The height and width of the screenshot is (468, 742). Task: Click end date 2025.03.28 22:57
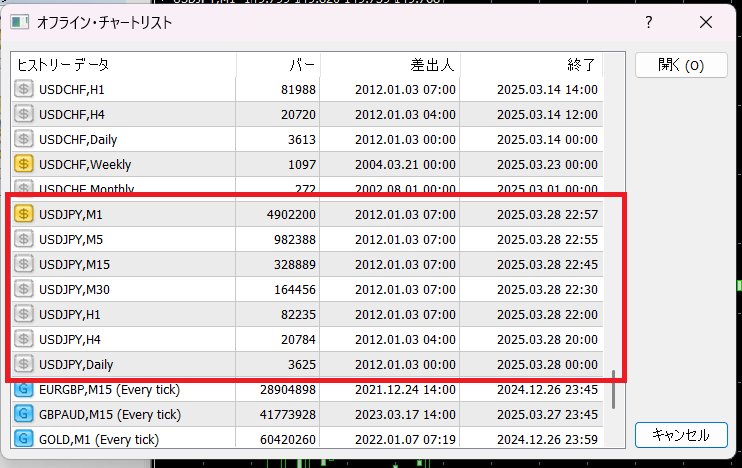(548, 214)
